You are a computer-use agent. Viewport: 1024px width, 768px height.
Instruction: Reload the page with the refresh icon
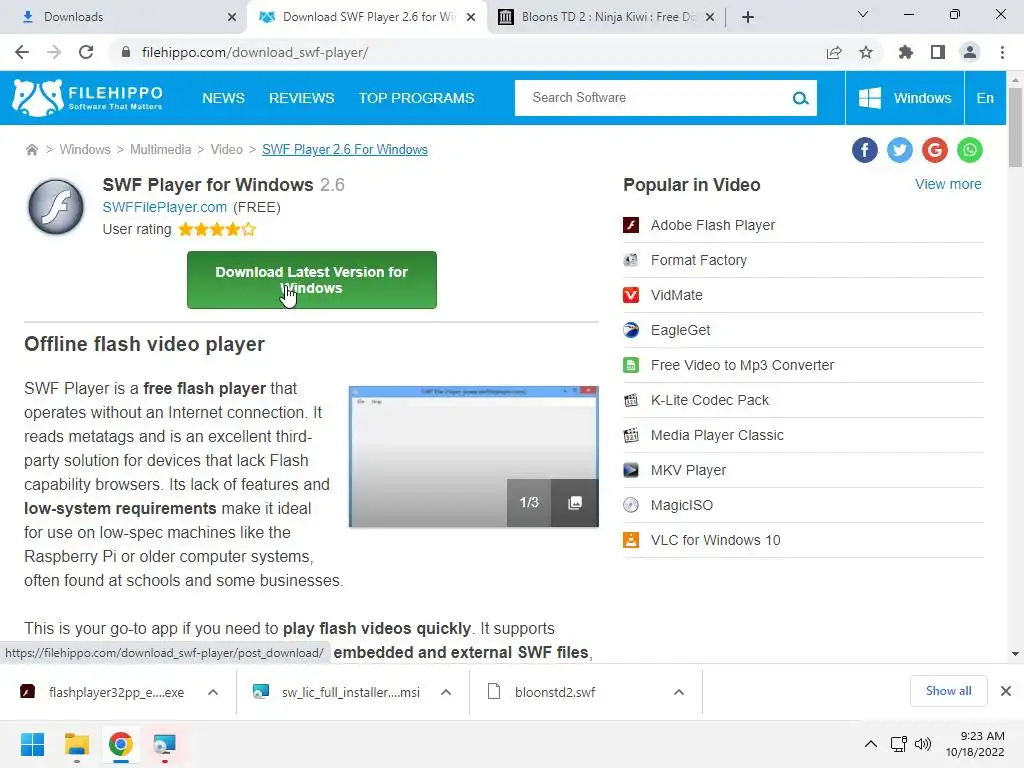pyautogui.click(x=86, y=52)
